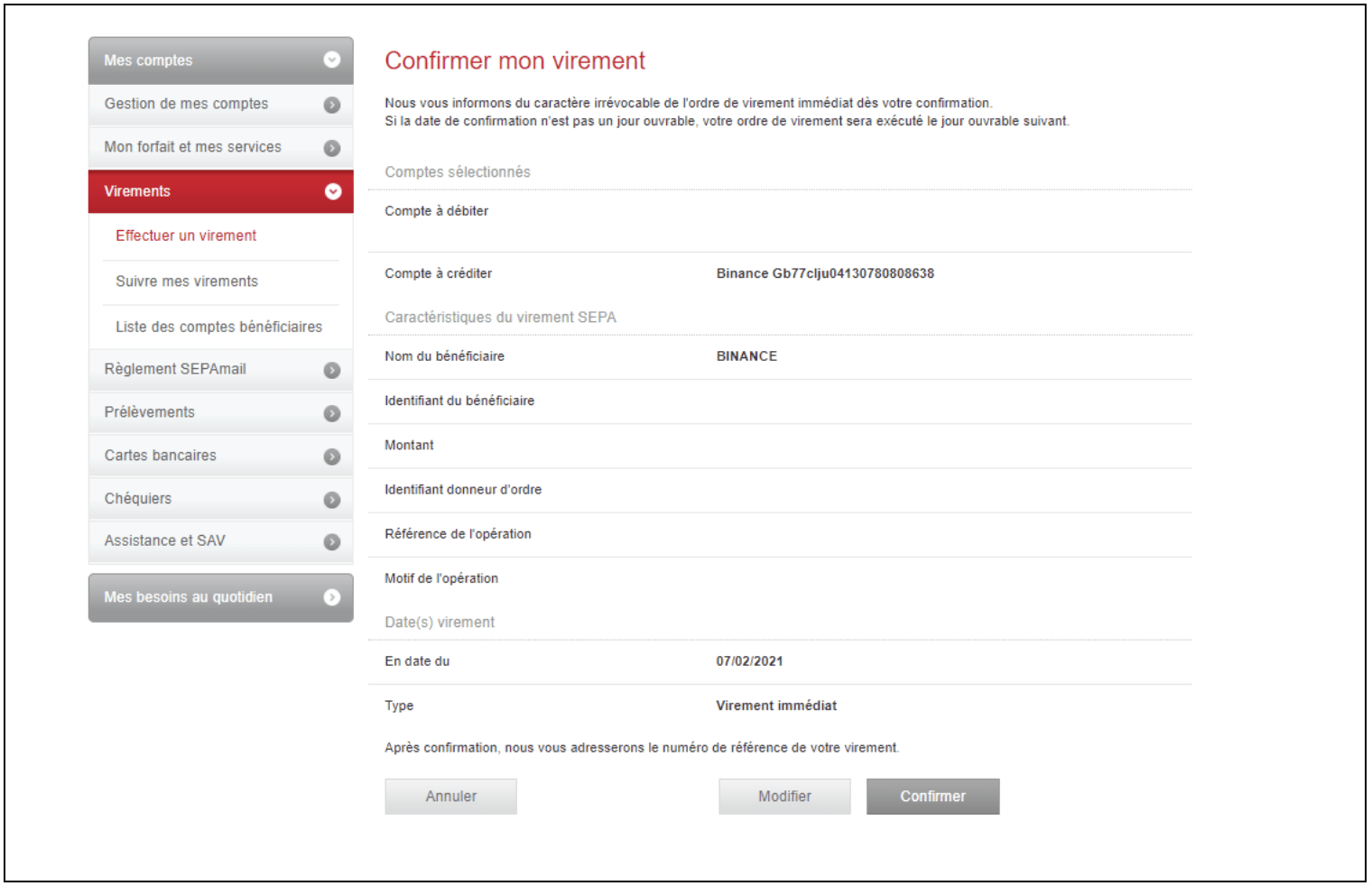Image resolution: width=1372 pixels, height=886 pixels.
Task: Collapse the Virements section chevron
Action: (333, 191)
